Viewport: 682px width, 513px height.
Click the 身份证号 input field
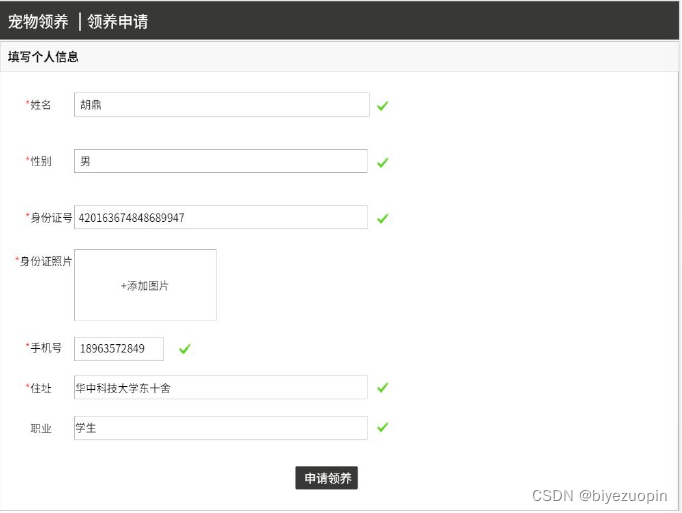tap(221, 217)
